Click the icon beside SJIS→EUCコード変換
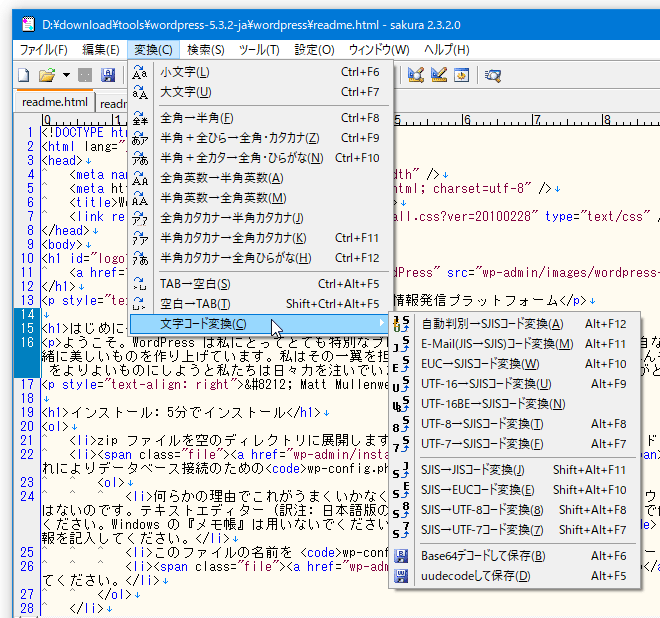Image resolution: width=660 pixels, height=618 pixels. point(401,490)
